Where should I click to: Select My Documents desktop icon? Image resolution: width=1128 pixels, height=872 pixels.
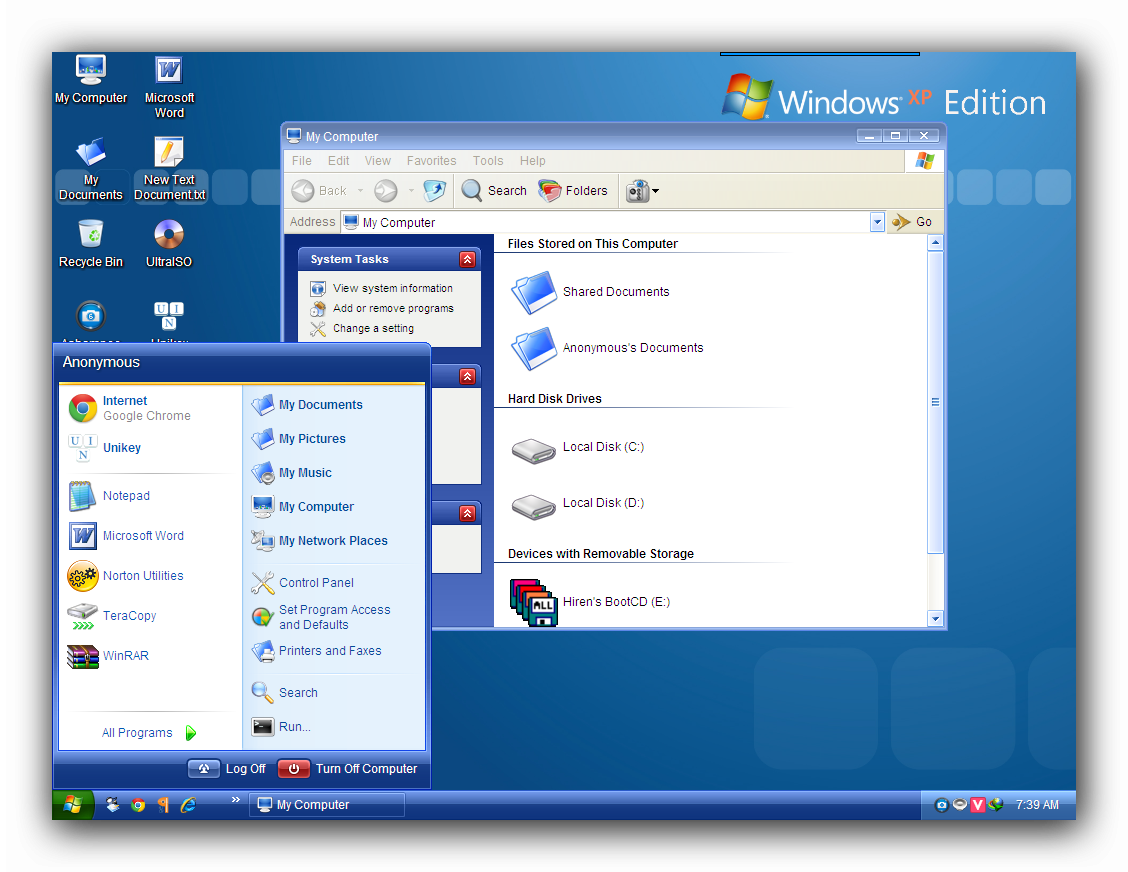[x=91, y=169]
